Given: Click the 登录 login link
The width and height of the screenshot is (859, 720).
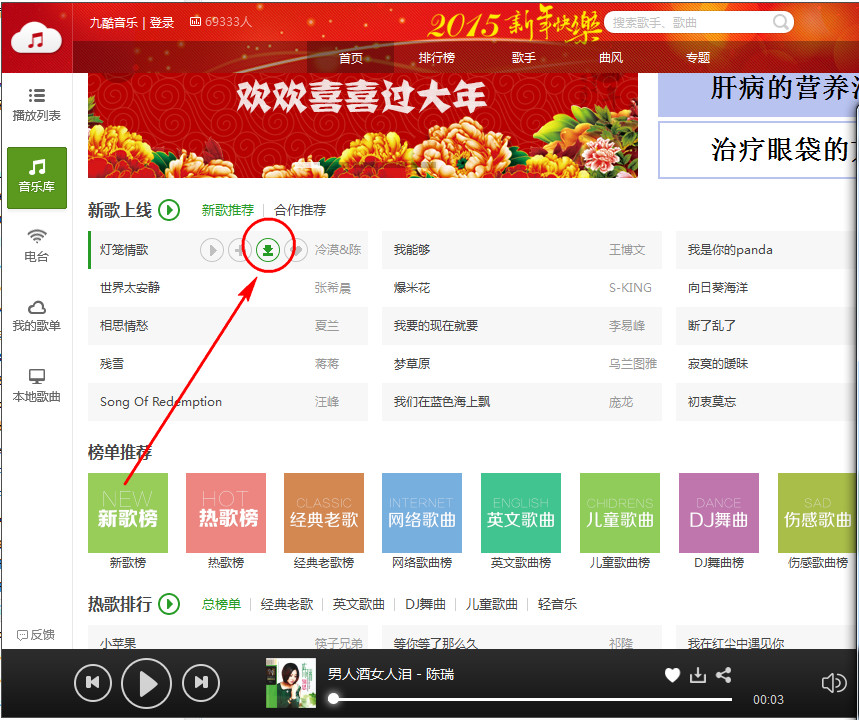Looking at the screenshot, I should pos(161,22).
